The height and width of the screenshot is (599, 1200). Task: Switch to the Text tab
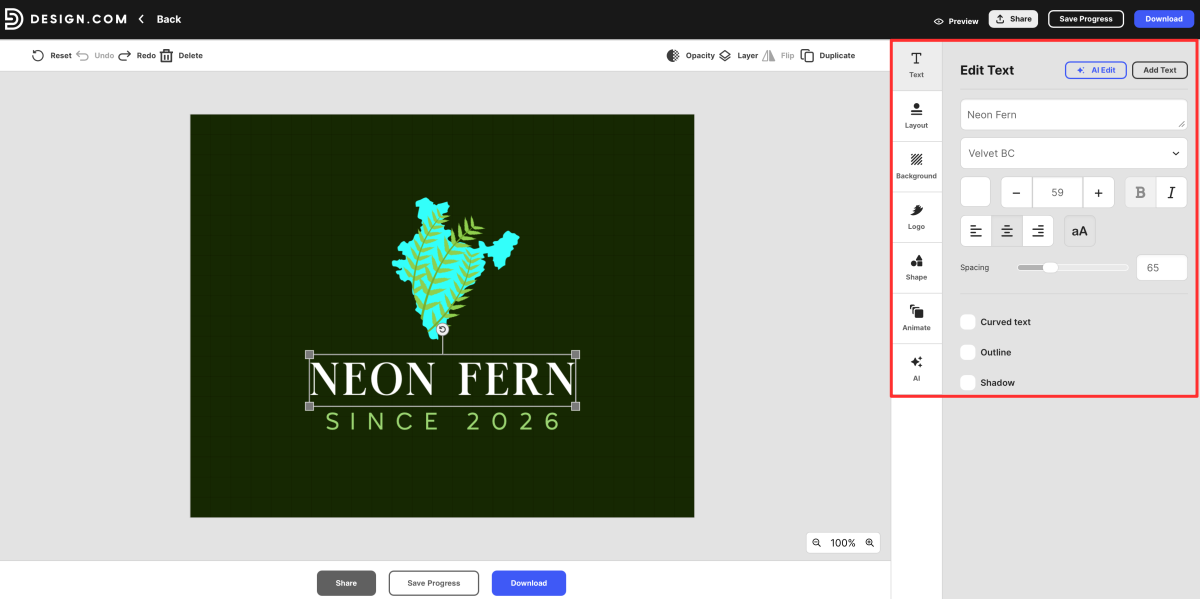pyautogui.click(x=916, y=65)
